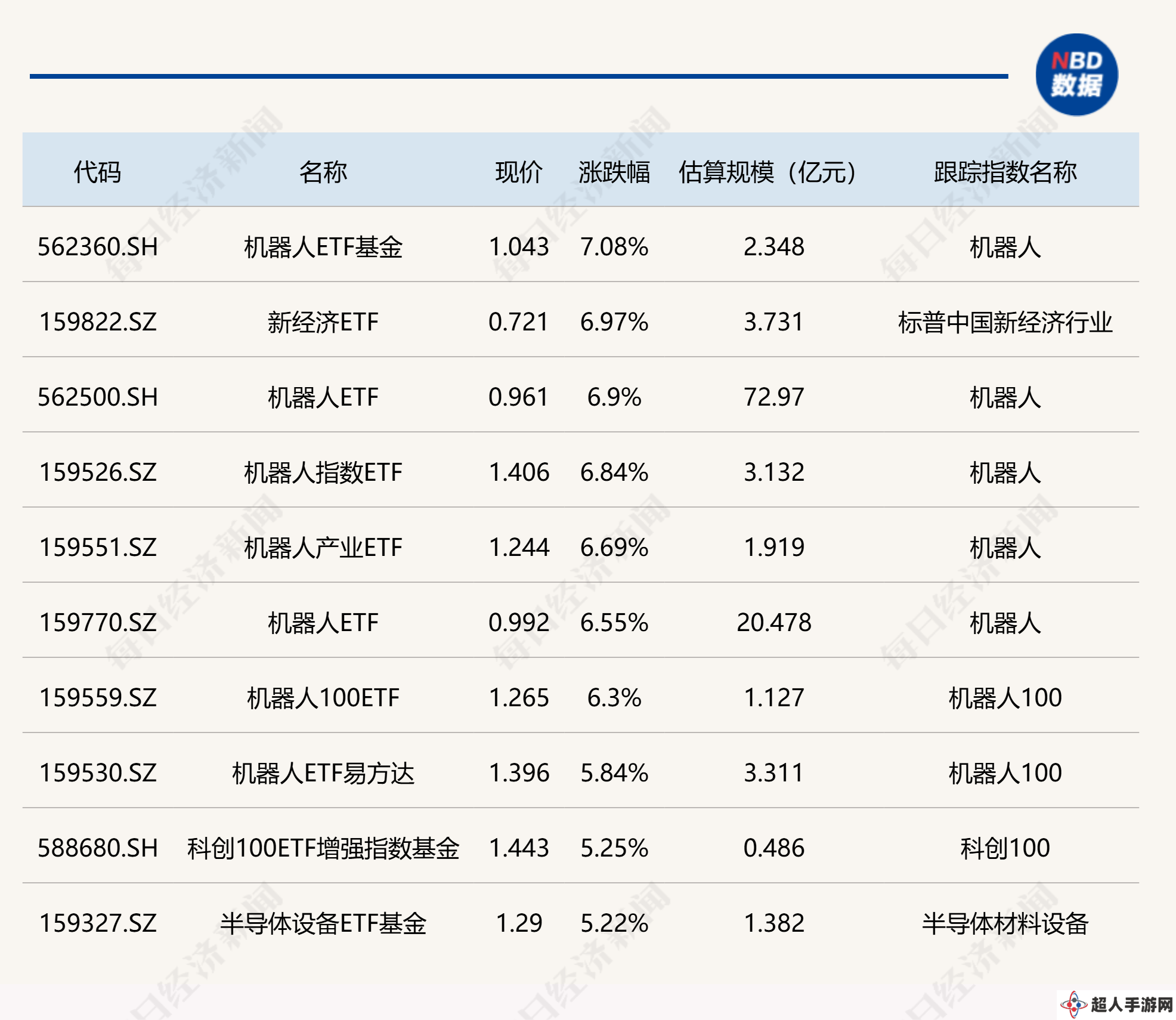Select code 159551.SZ
This screenshot has height=1020, width=1176.
(98, 548)
